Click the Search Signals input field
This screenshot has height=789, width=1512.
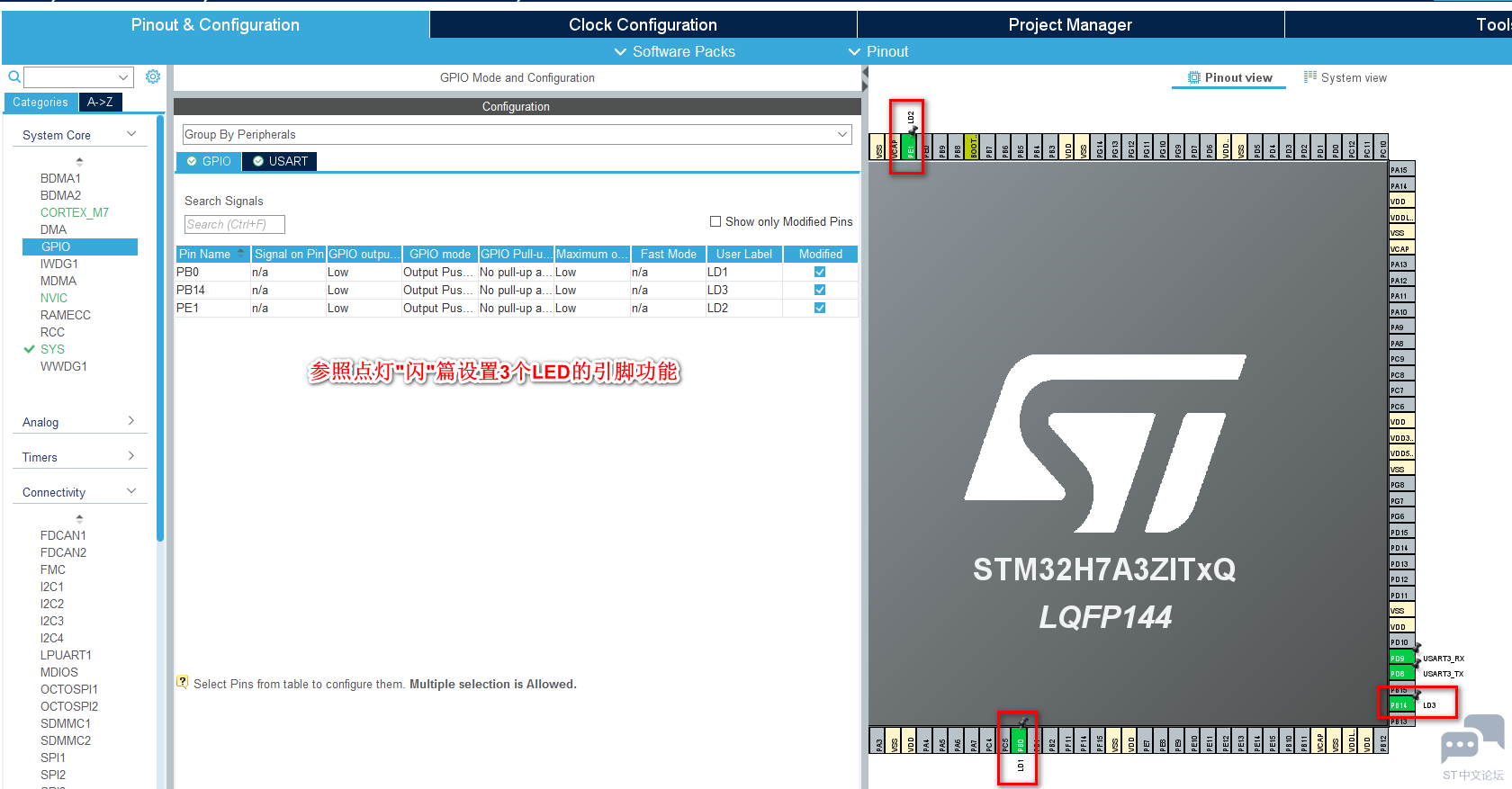pyautogui.click(x=234, y=224)
